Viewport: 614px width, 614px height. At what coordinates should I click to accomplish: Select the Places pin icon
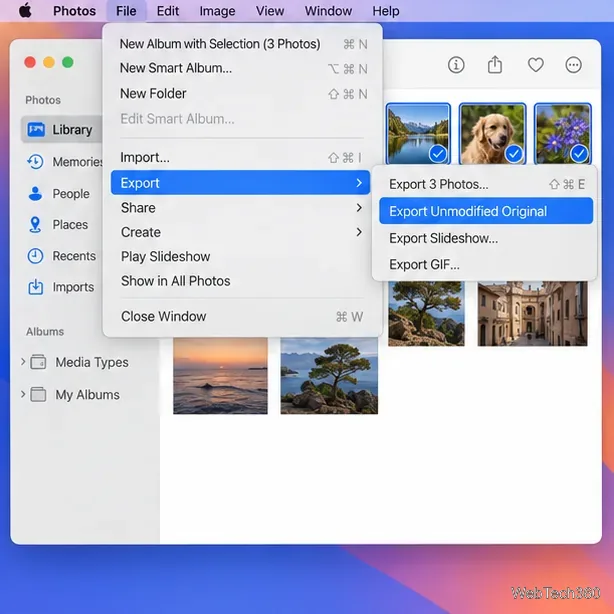[36, 225]
